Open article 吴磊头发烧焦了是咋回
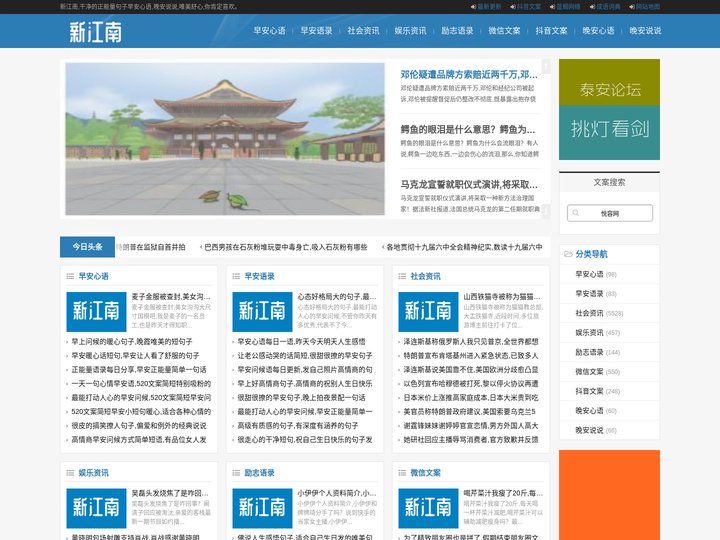 point(170,493)
